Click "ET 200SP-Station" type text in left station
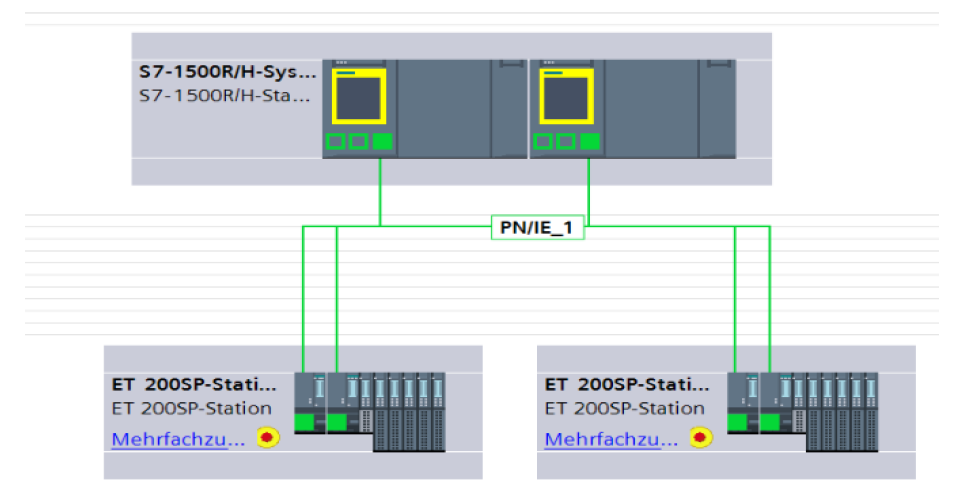The width and height of the screenshot is (960, 483). [192, 408]
